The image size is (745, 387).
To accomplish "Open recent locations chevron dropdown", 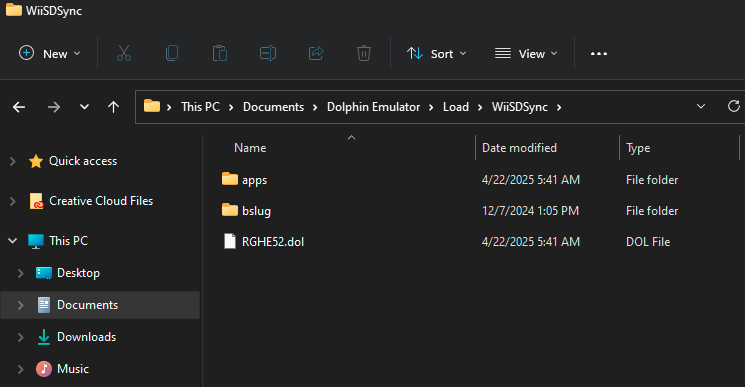I will [x=84, y=107].
